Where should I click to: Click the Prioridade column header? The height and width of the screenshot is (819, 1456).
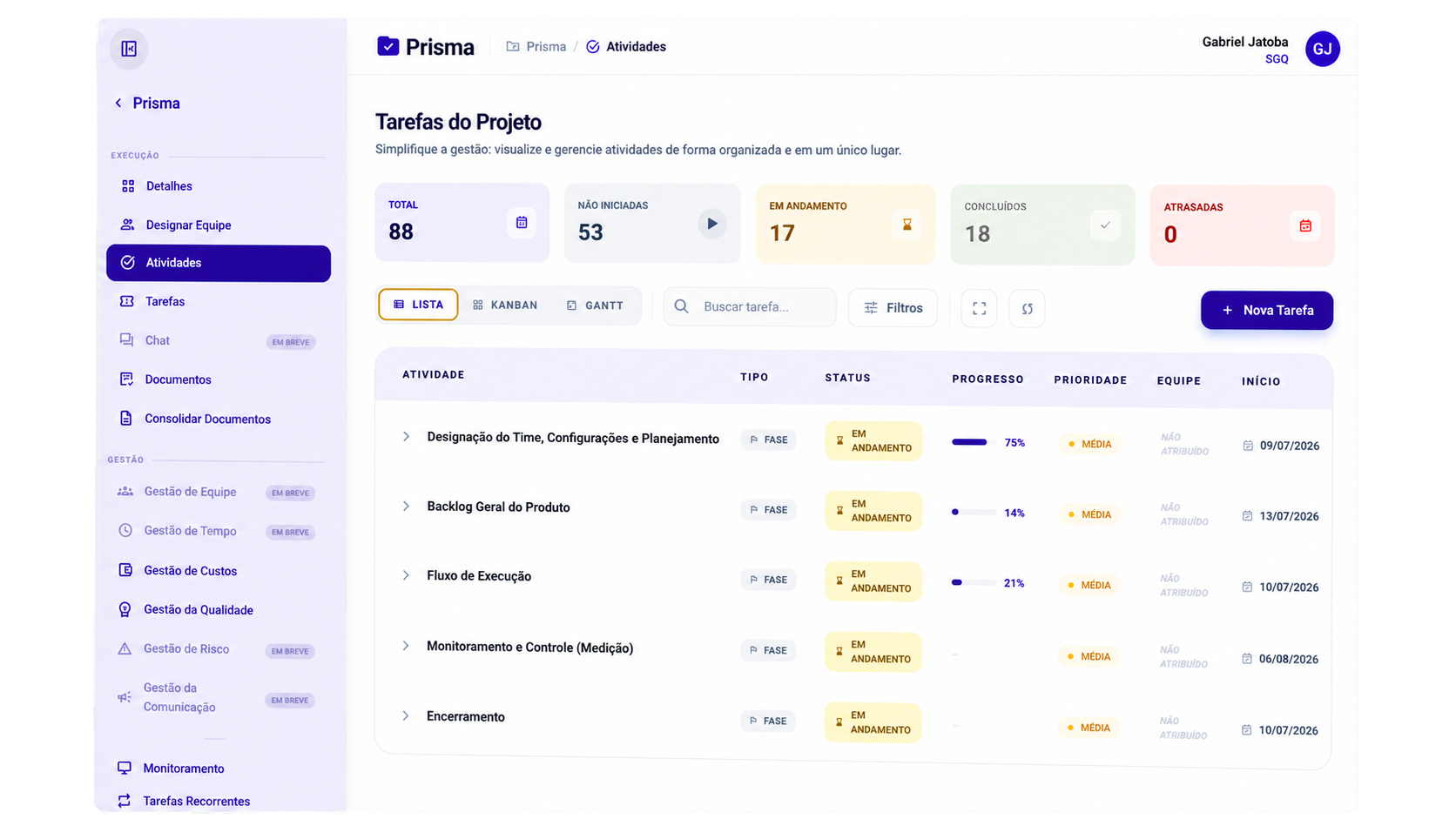1090,380
